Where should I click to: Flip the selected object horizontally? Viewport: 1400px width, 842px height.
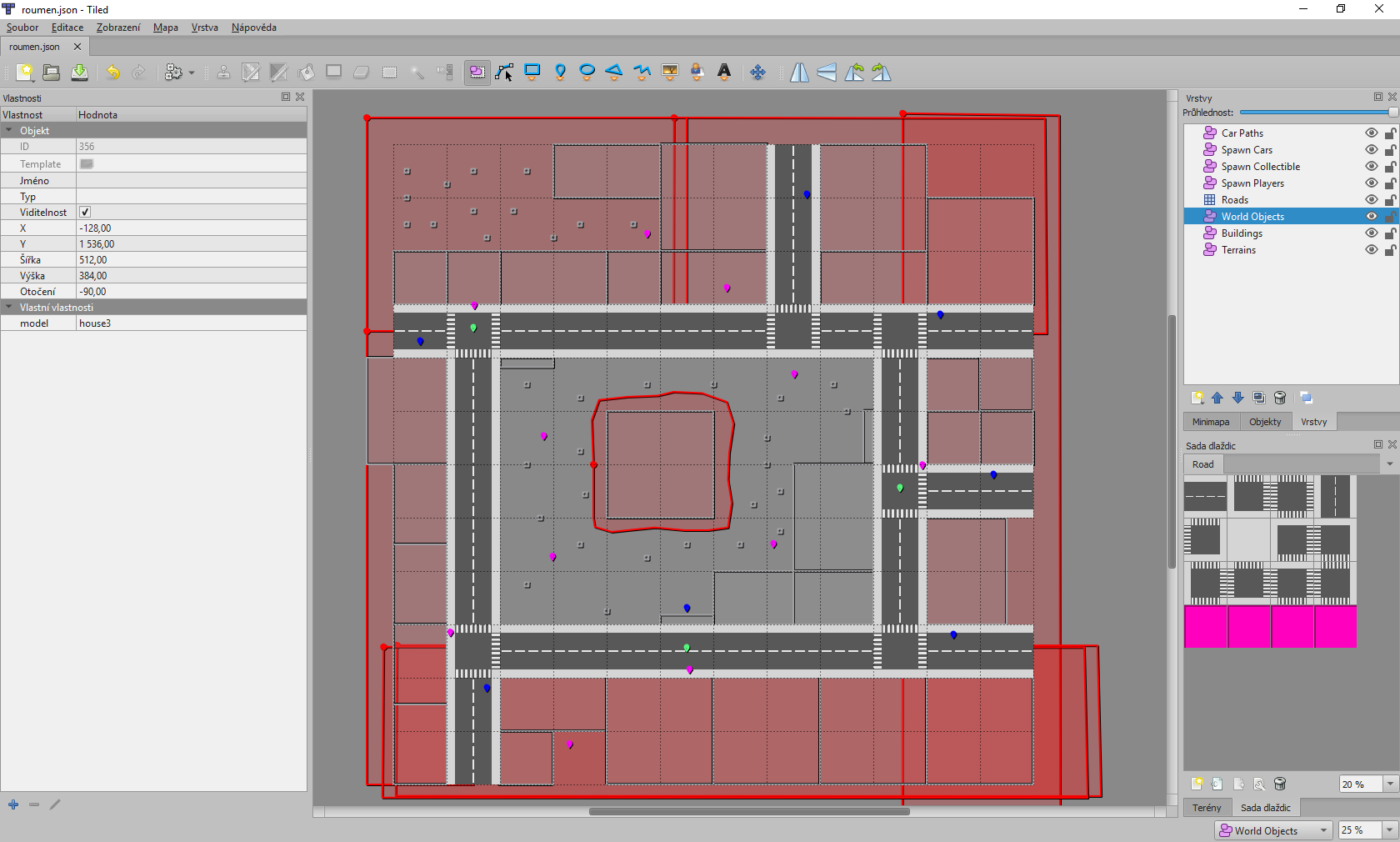point(798,73)
